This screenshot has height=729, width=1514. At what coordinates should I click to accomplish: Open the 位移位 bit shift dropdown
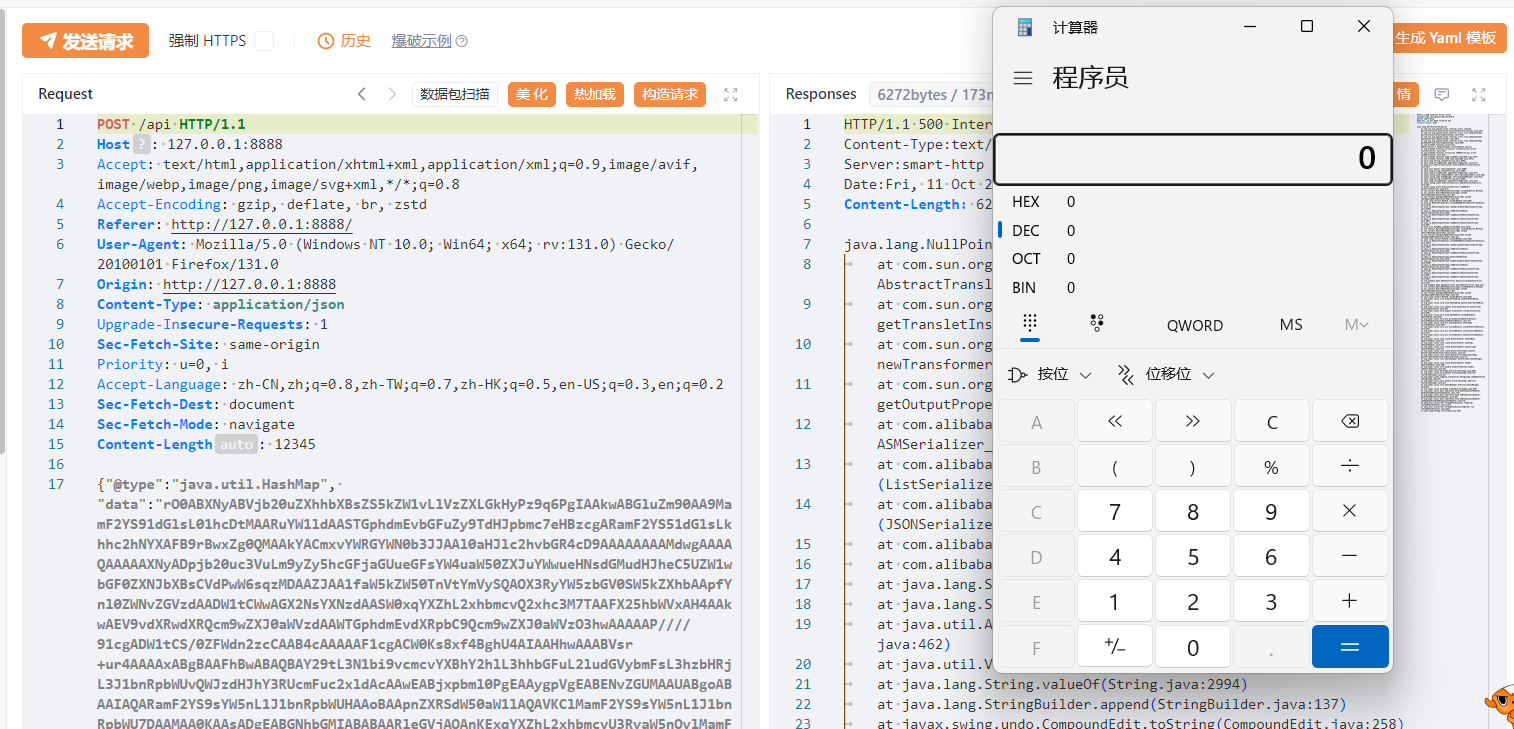tap(1166, 374)
